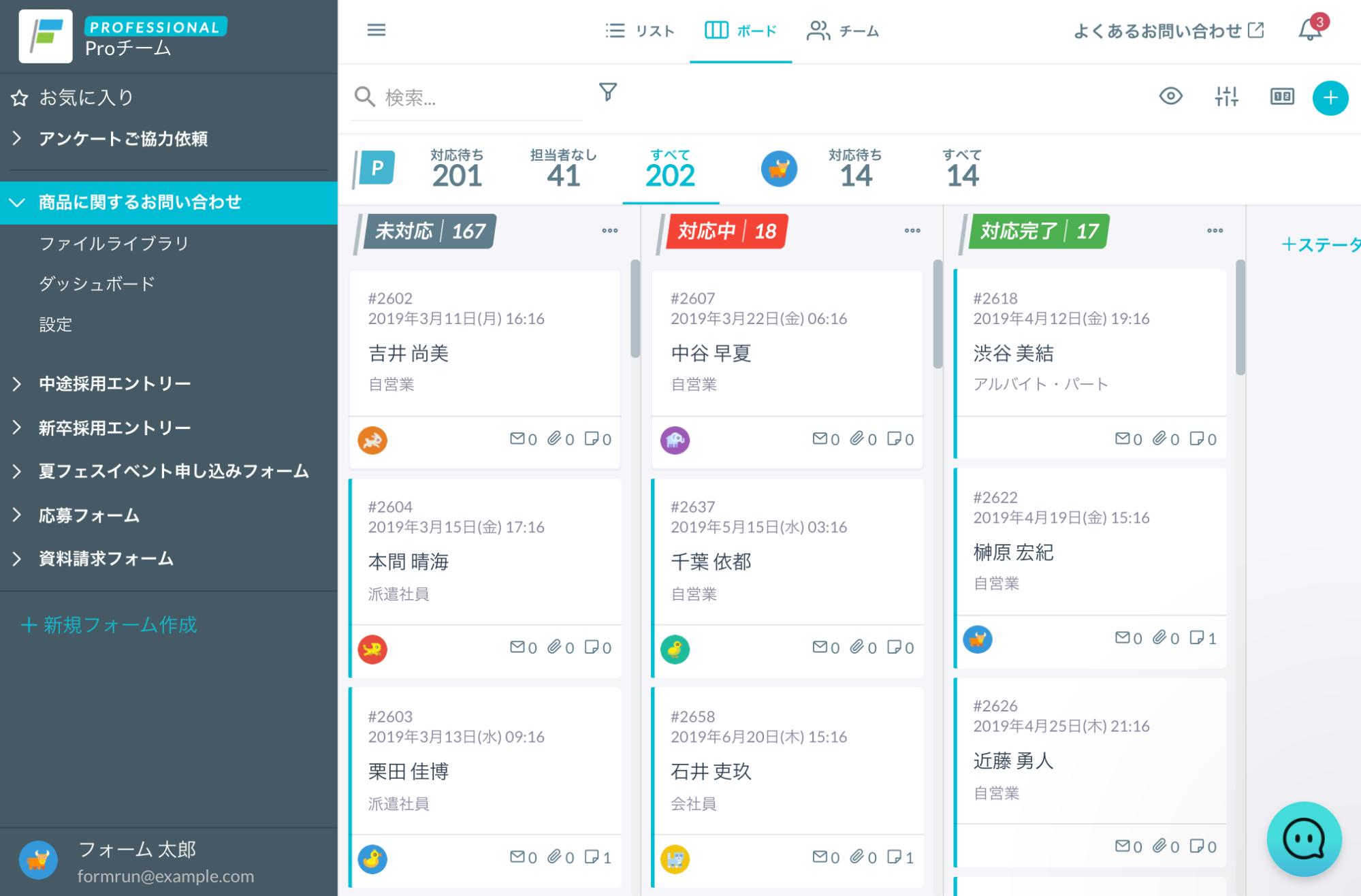Select my 対応待ち 14 filter
Viewport: 1361px width, 896px height.
[855, 168]
